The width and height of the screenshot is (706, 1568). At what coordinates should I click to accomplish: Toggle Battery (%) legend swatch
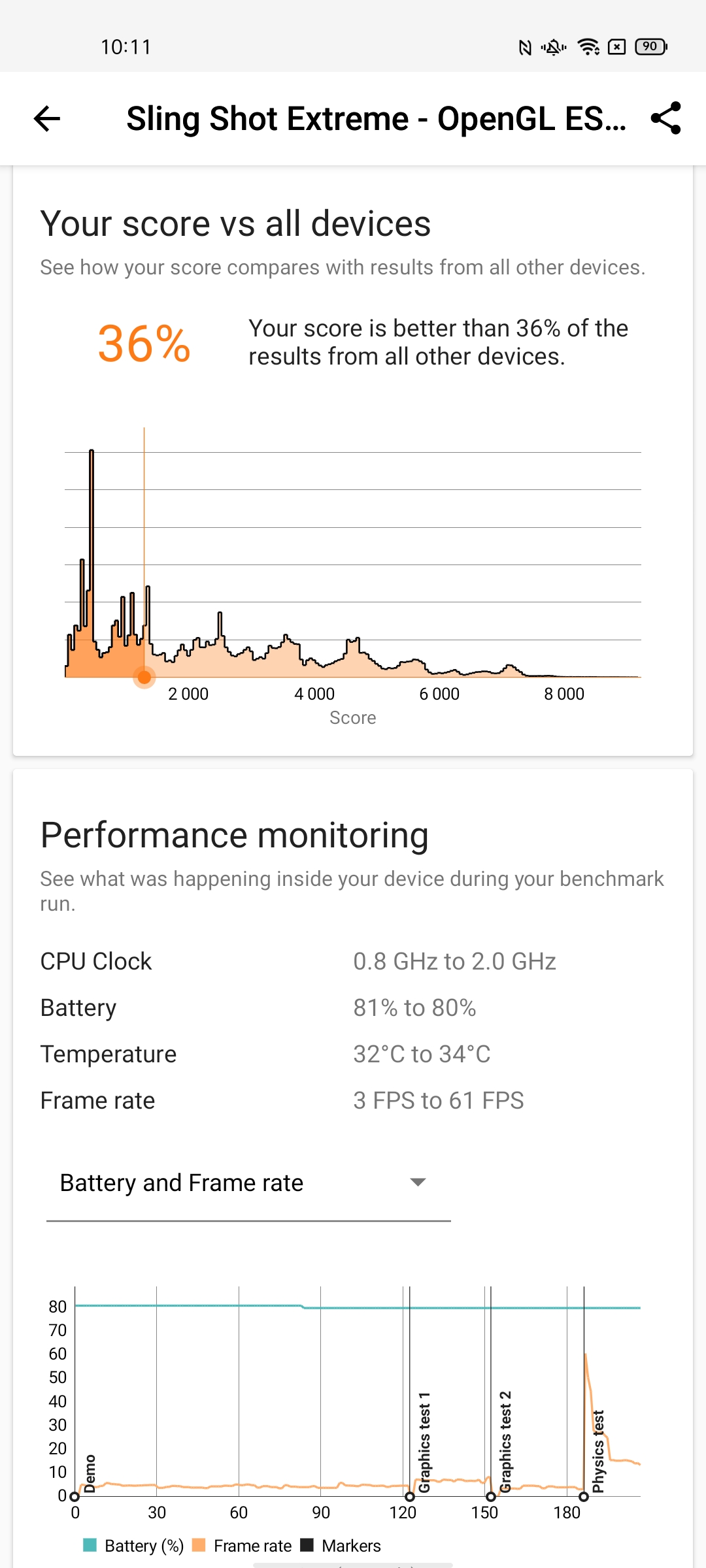[90, 1545]
